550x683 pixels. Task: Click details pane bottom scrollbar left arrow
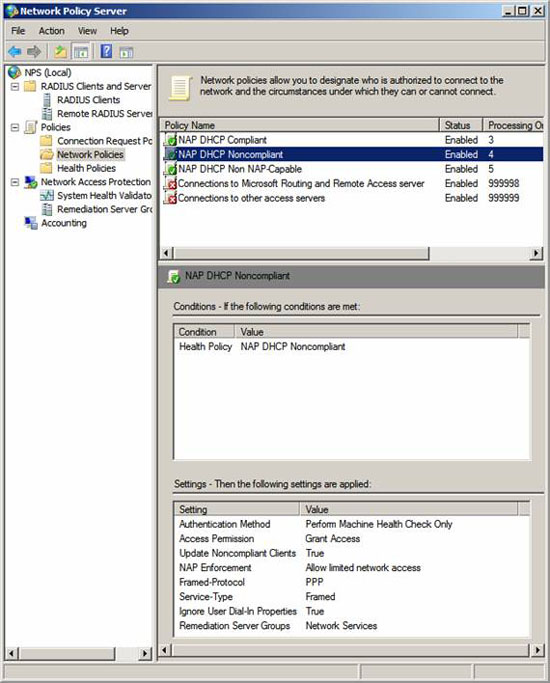point(165,650)
